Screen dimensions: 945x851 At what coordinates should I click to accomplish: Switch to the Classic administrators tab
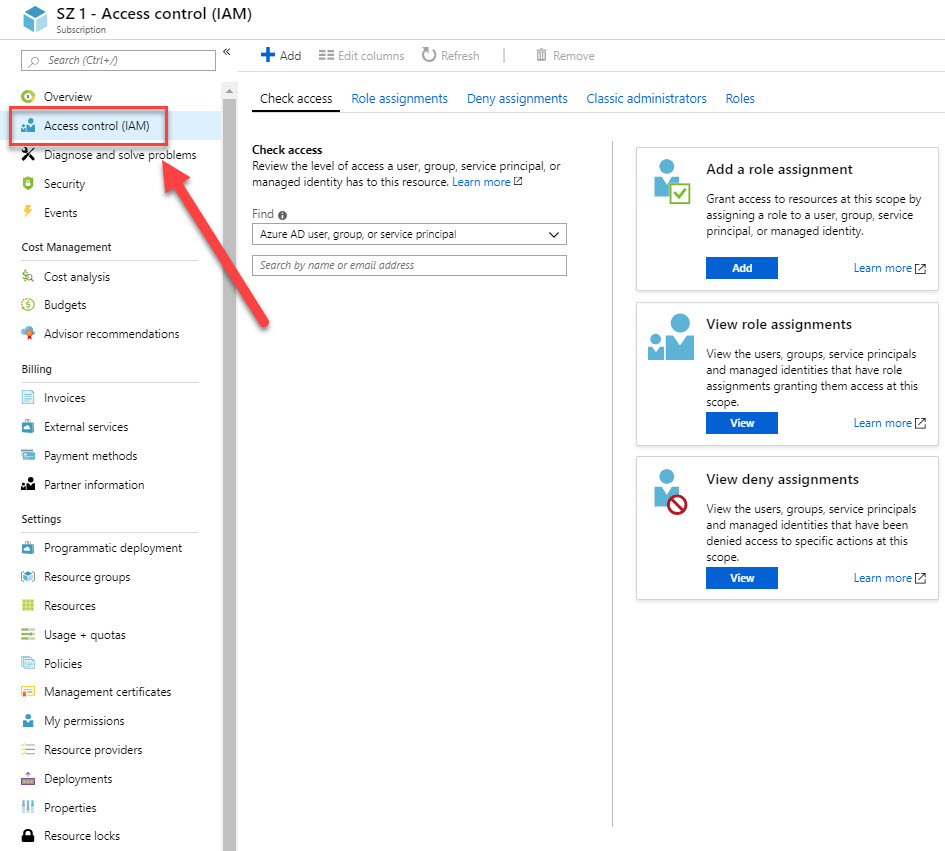pyautogui.click(x=646, y=98)
